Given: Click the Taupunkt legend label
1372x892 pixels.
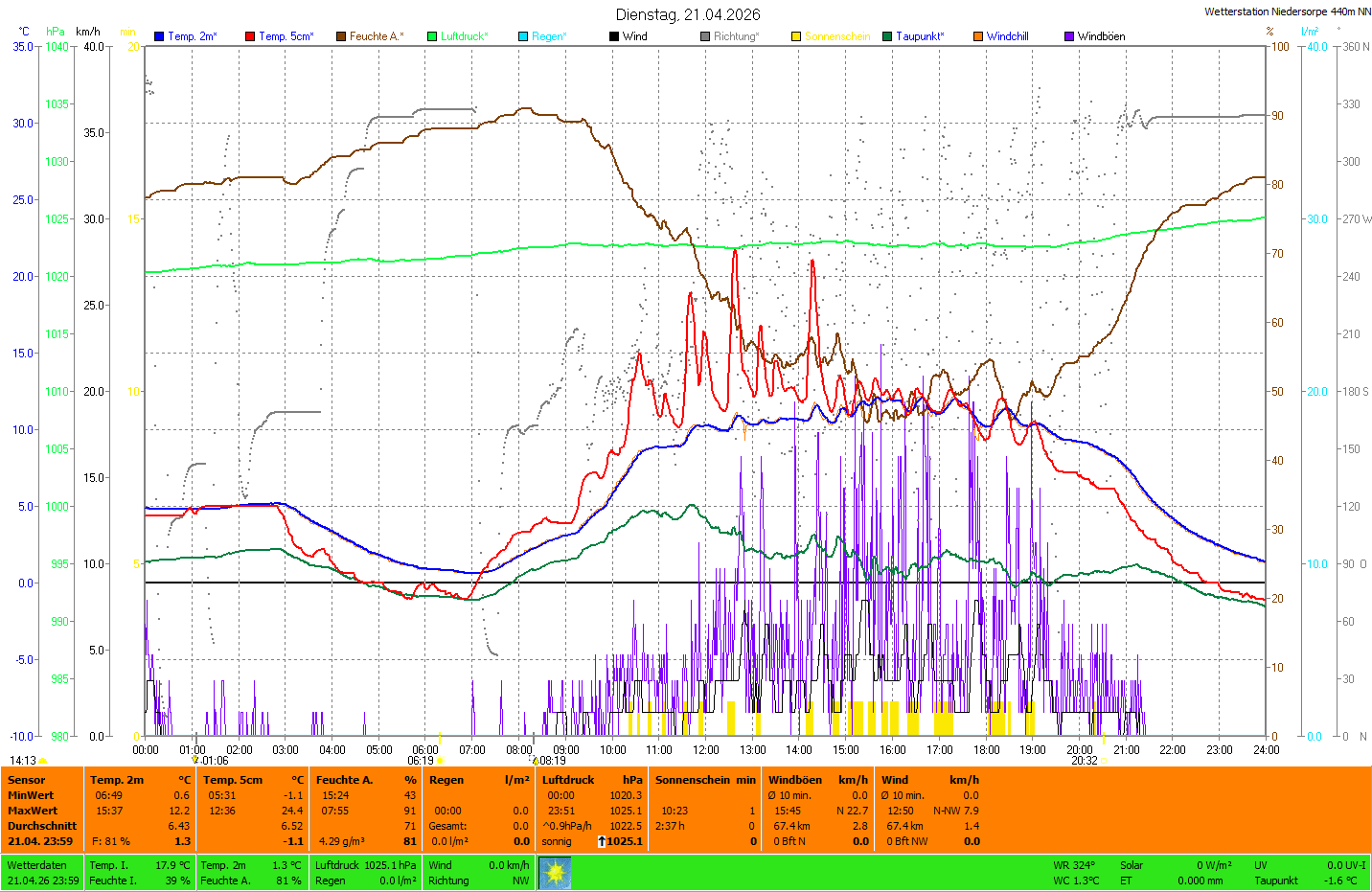Looking at the screenshot, I should 920,36.
